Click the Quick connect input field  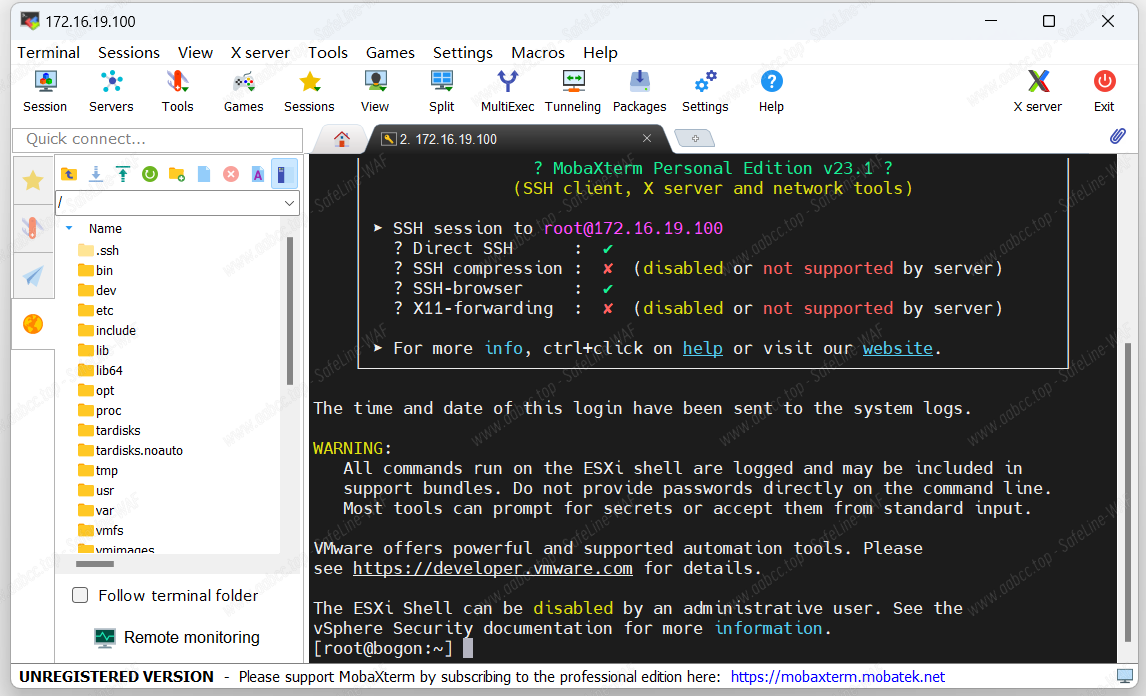click(x=158, y=139)
